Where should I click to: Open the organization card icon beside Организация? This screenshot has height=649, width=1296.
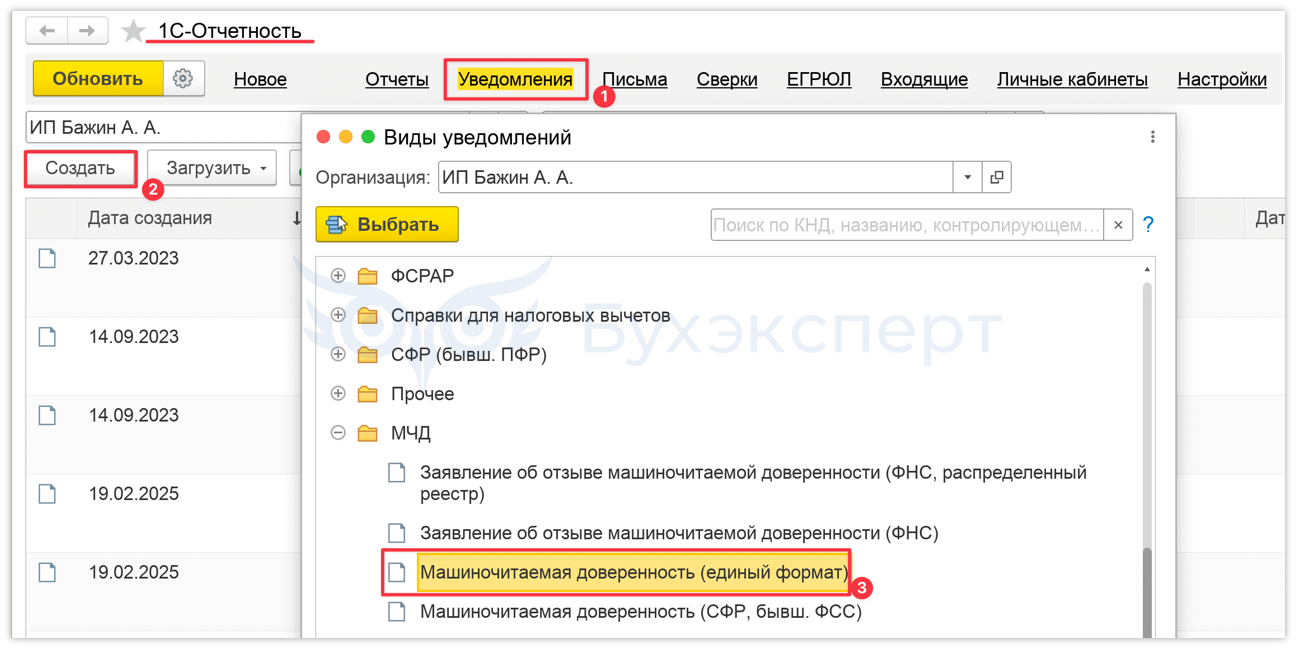coord(996,178)
